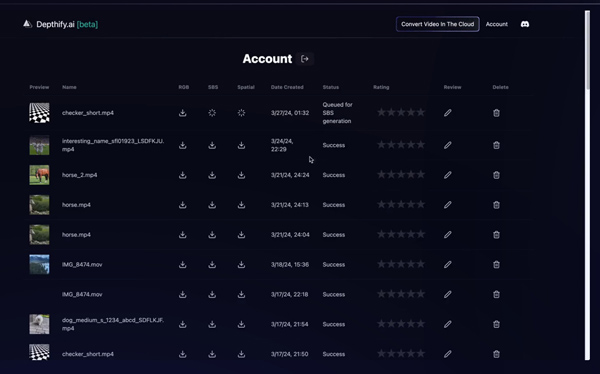The width and height of the screenshot is (600, 374).
Task: Download Spatial for IMG_8474.mov dated 3/18/24
Action: pos(241,265)
